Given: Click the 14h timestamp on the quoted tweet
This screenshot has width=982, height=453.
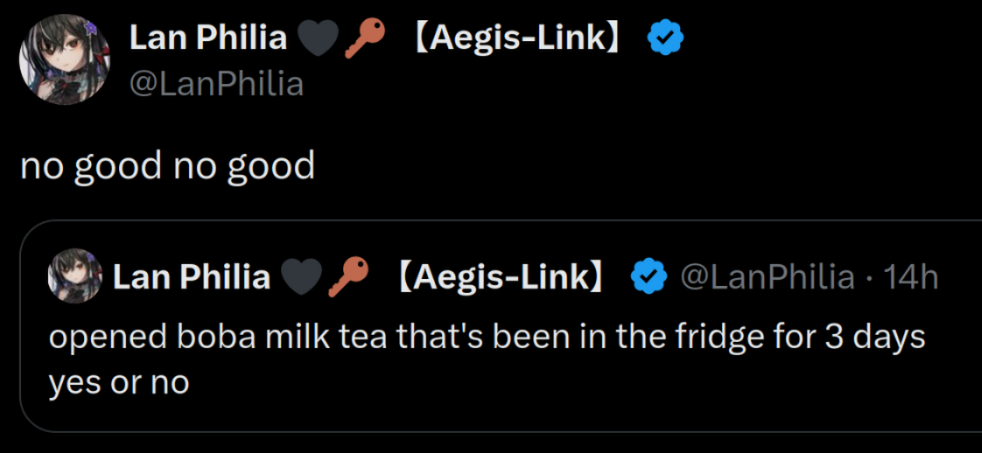Looking at the screenshot, I should (x=911, y=276).
